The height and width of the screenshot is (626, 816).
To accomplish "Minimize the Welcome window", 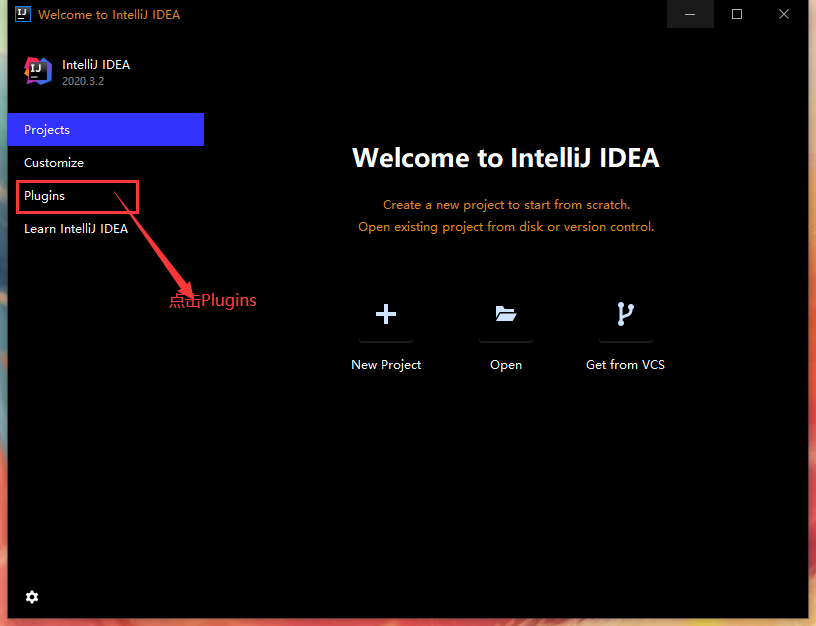I will pyautogui.click(x=690, y=14).
